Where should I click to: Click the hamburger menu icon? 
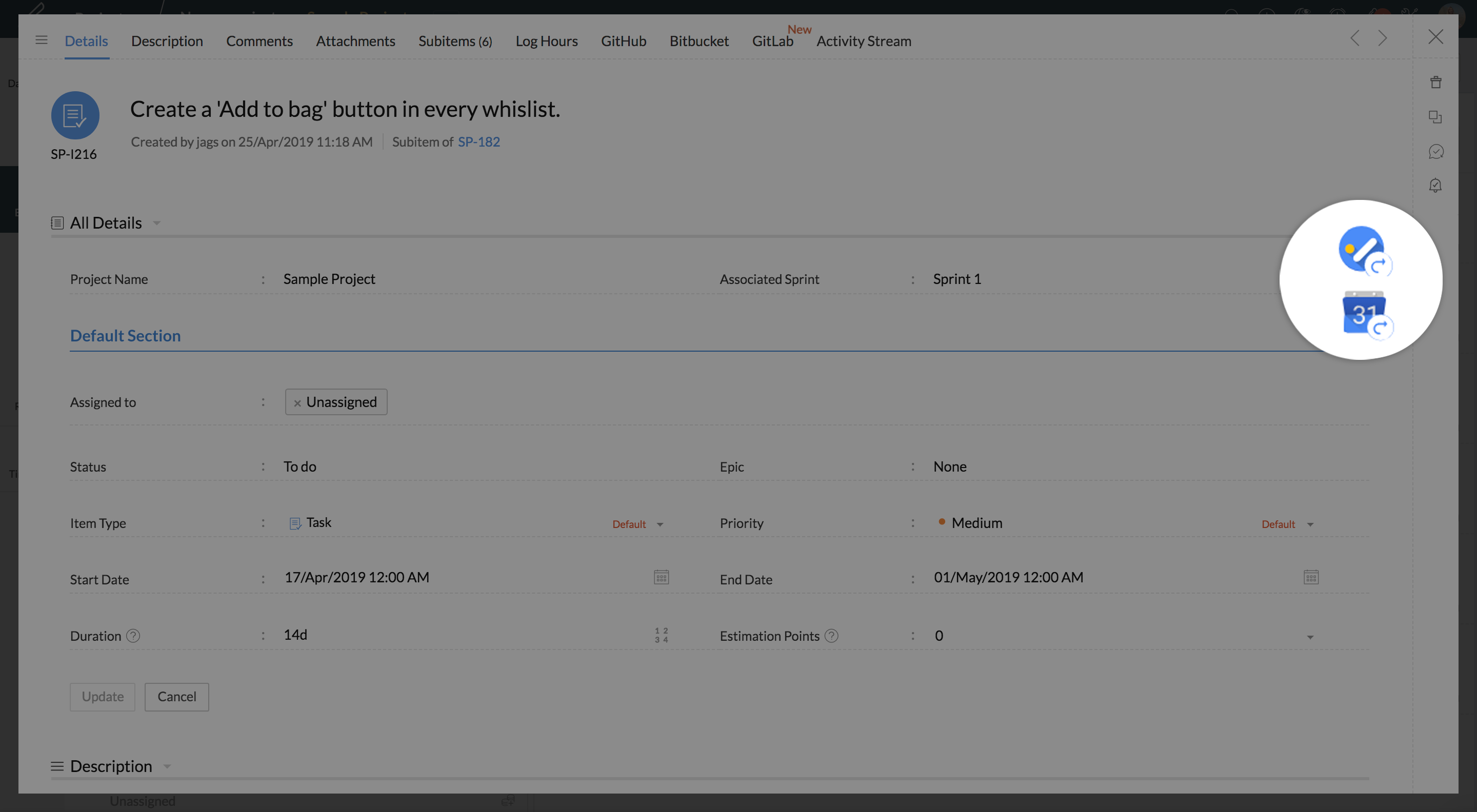pyautogui.click(x=41, y=40)
